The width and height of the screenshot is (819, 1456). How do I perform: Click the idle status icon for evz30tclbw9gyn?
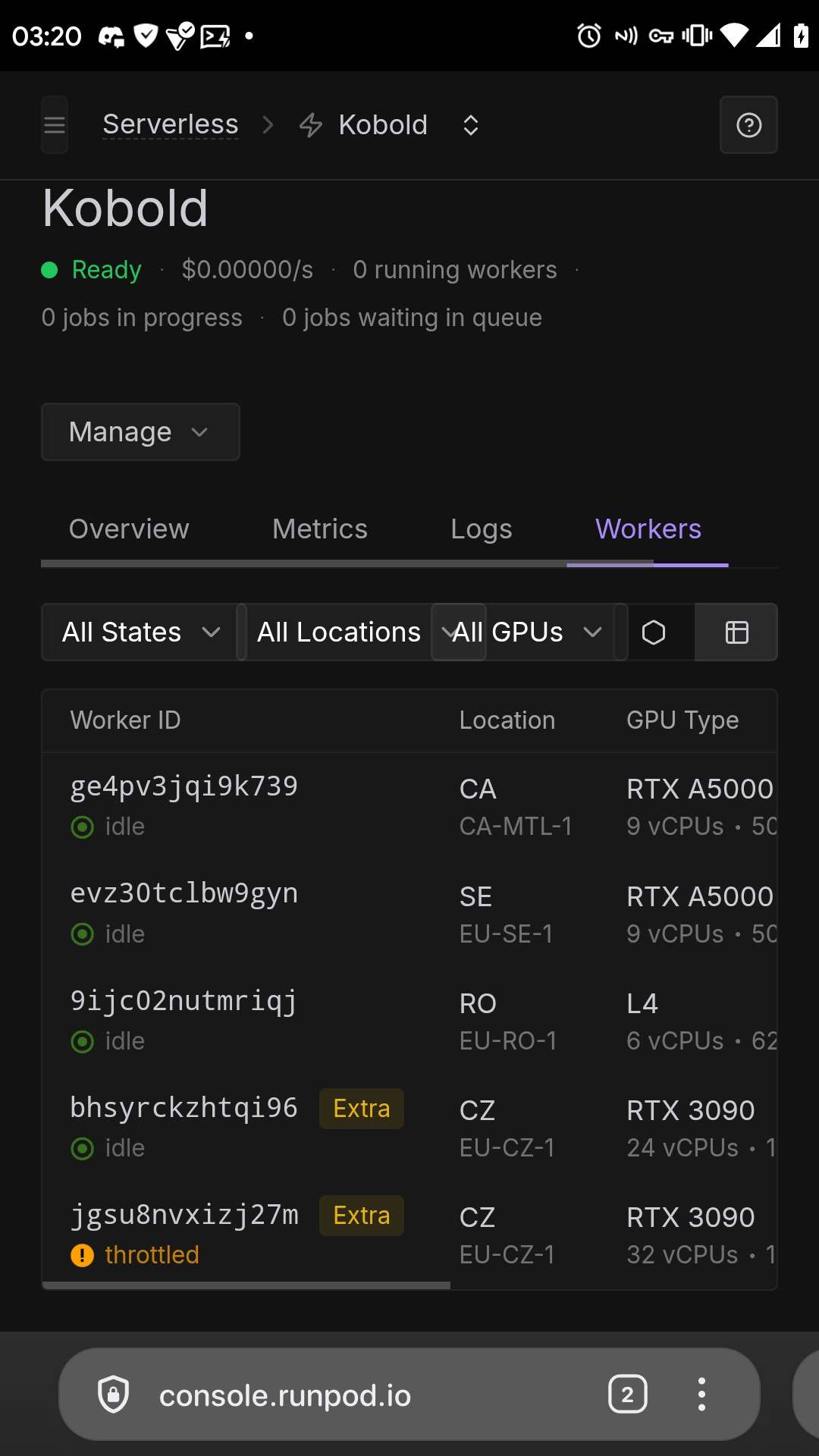[82, 934]
